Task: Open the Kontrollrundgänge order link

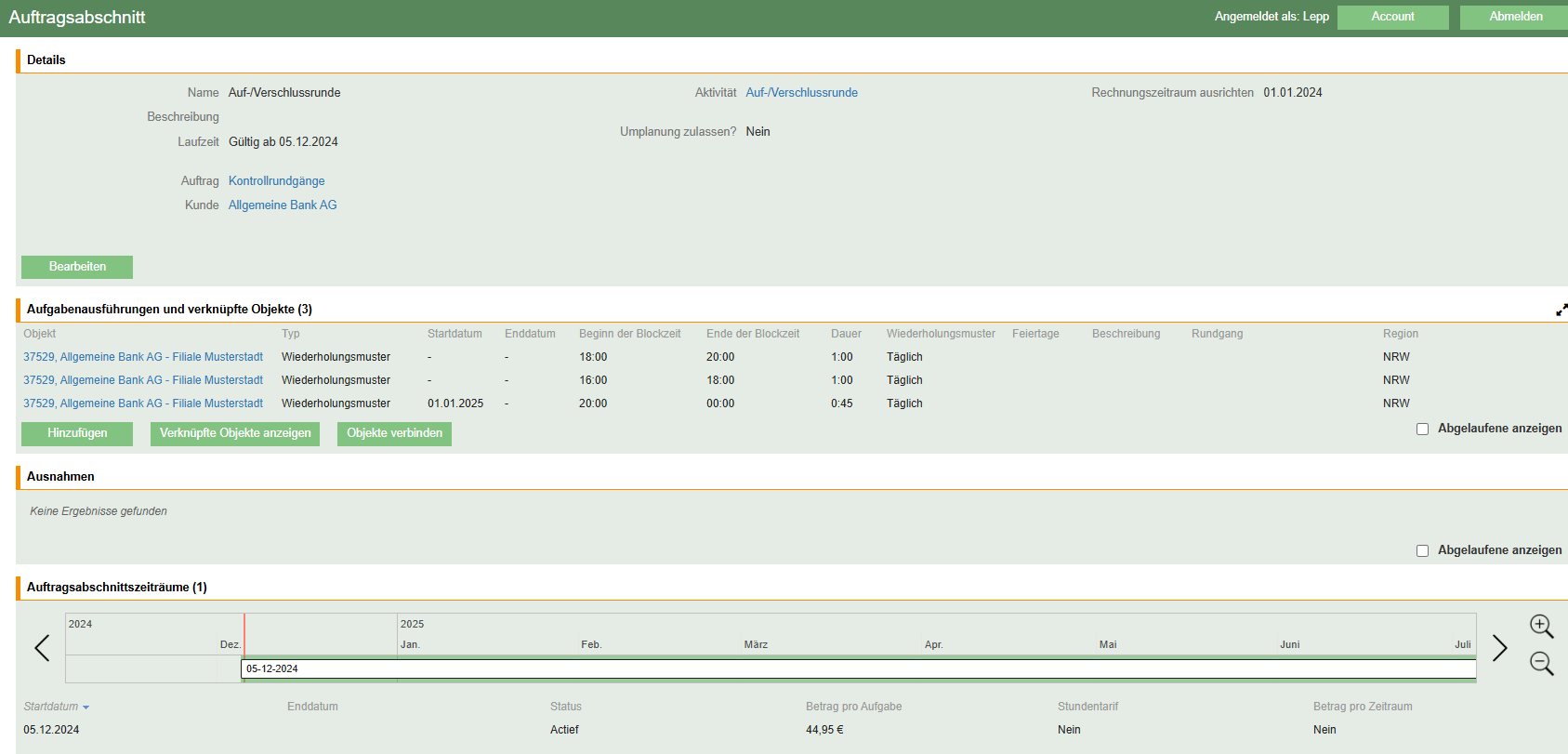Action: pyautogui.click(x=276, y=181)
